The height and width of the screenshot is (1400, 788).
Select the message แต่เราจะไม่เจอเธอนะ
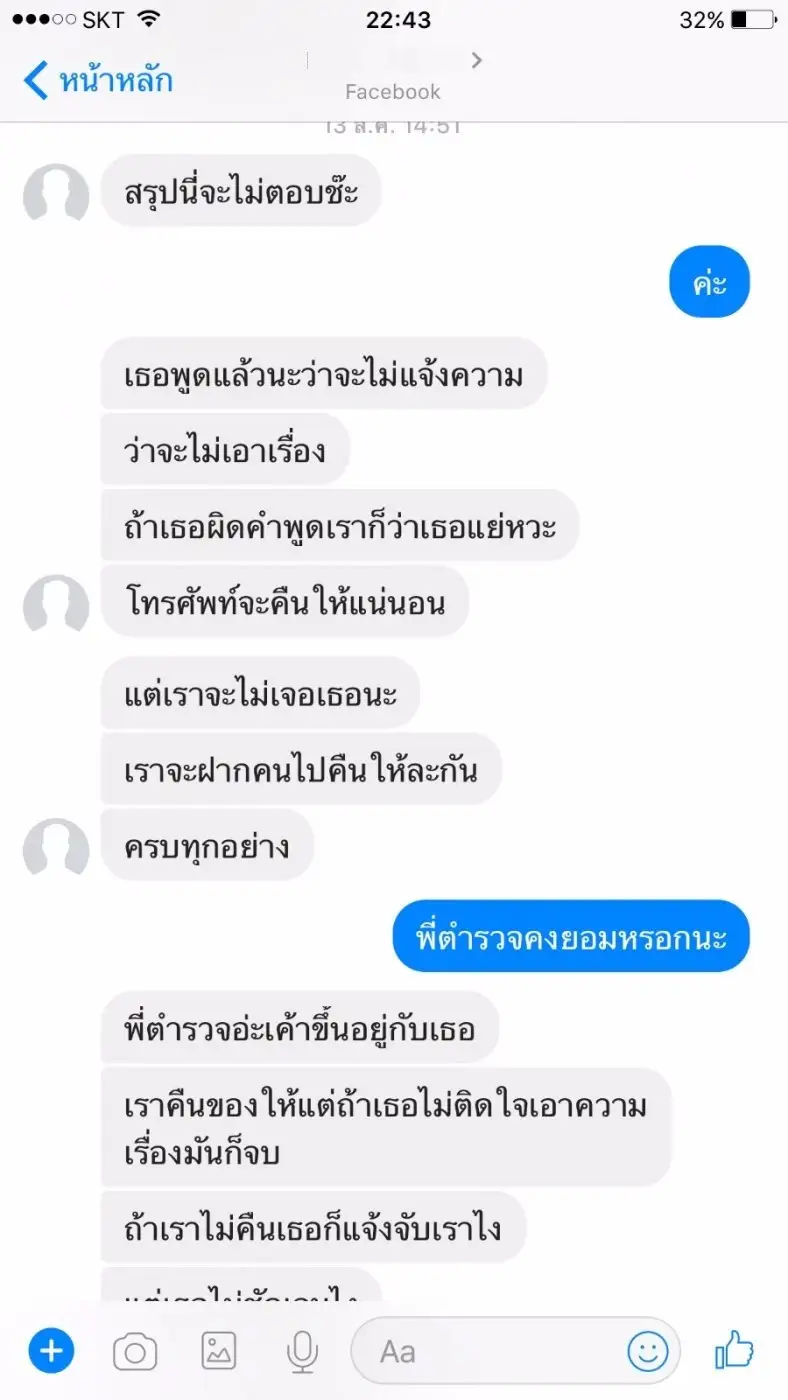point(260,693)
